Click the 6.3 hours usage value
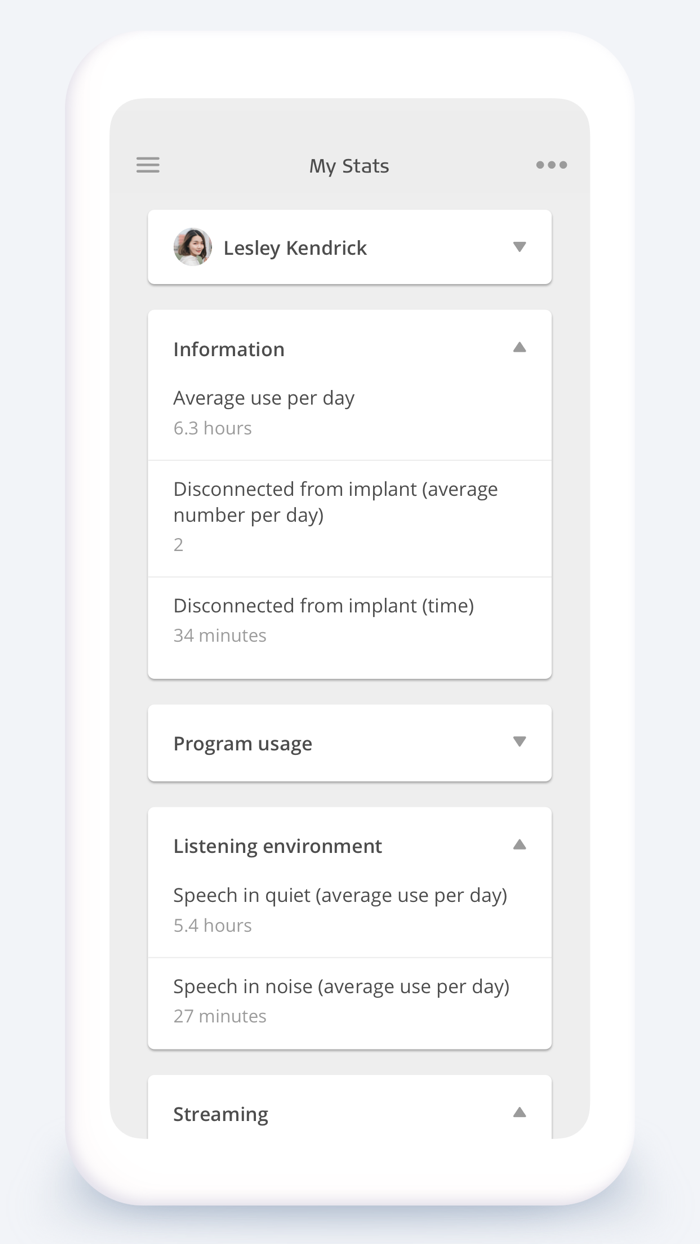700x1244 pixels. (212, 427)
